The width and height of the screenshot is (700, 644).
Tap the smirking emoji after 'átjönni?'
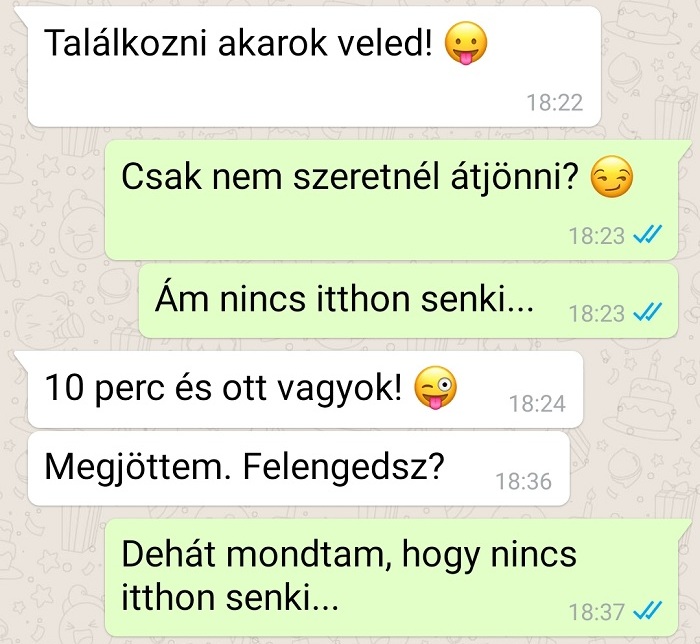click(611, 177)
